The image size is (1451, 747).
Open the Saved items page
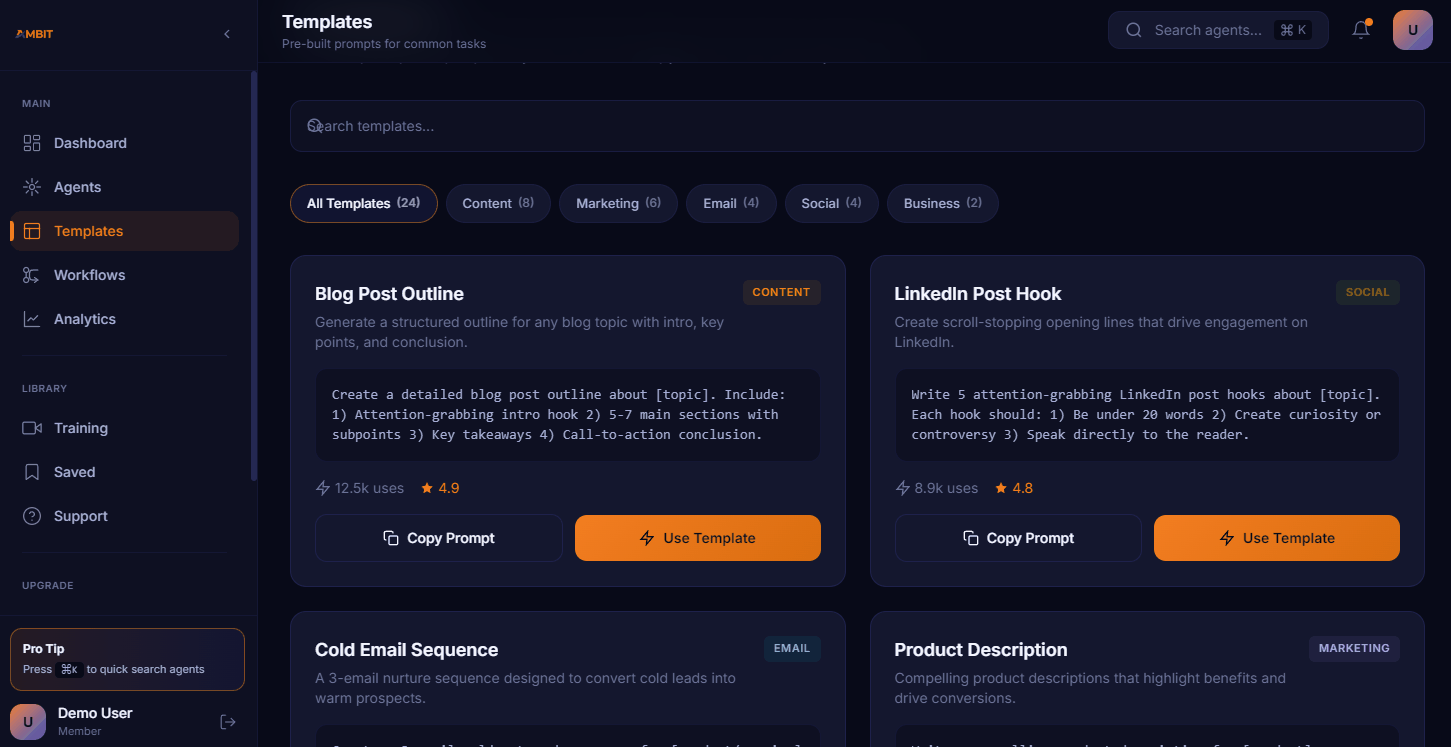[74, 472]
